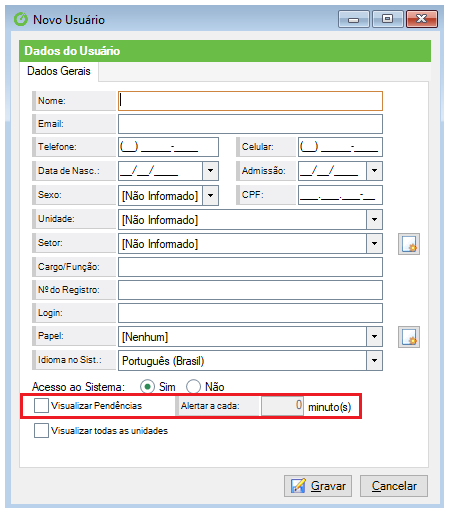Image resolution: width=450 pixels, height=509 pixels.
Task: Enable Visualizar todas as unidades
Action: 41,430
